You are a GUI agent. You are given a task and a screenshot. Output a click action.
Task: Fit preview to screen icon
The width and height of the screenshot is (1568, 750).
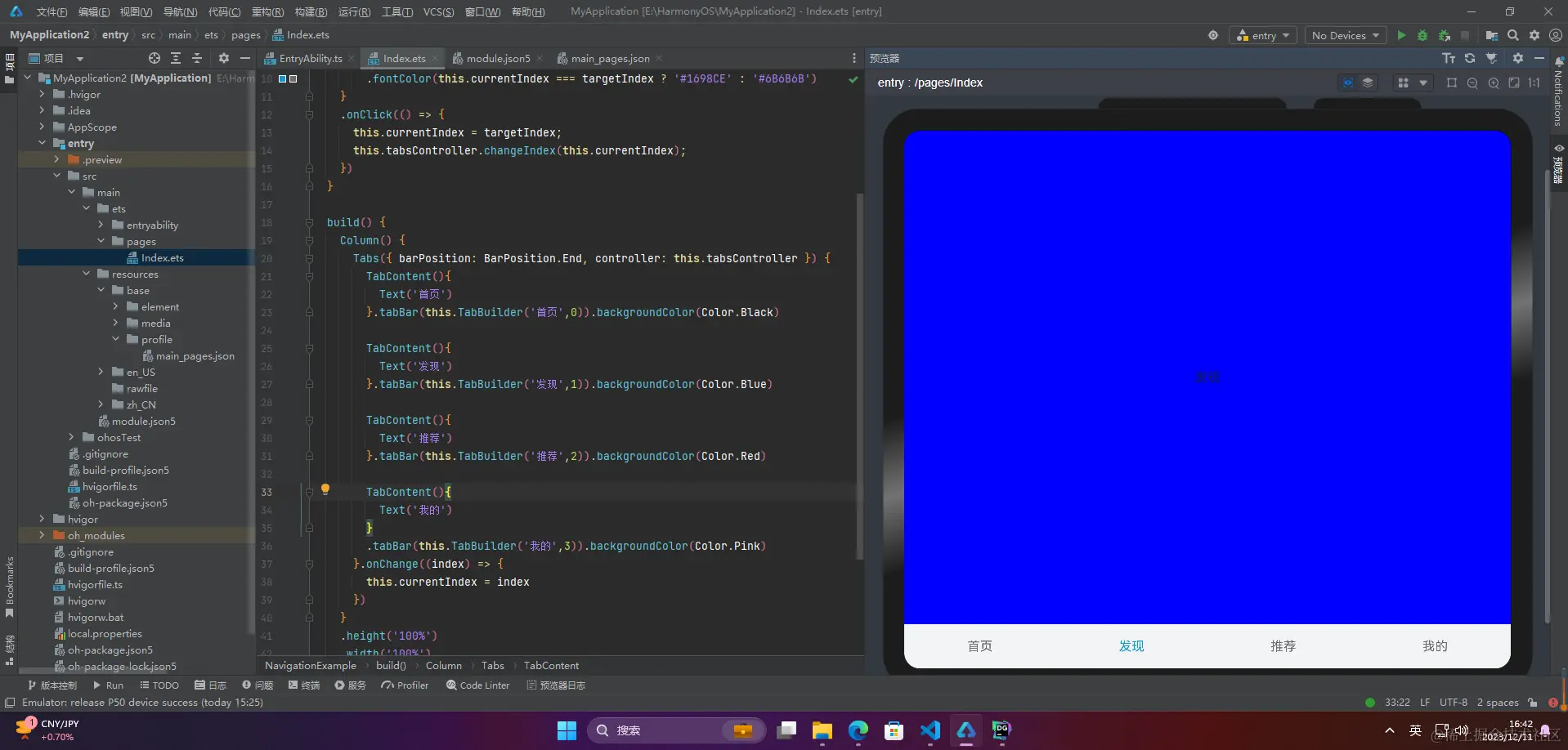[x=1514, y=83]
